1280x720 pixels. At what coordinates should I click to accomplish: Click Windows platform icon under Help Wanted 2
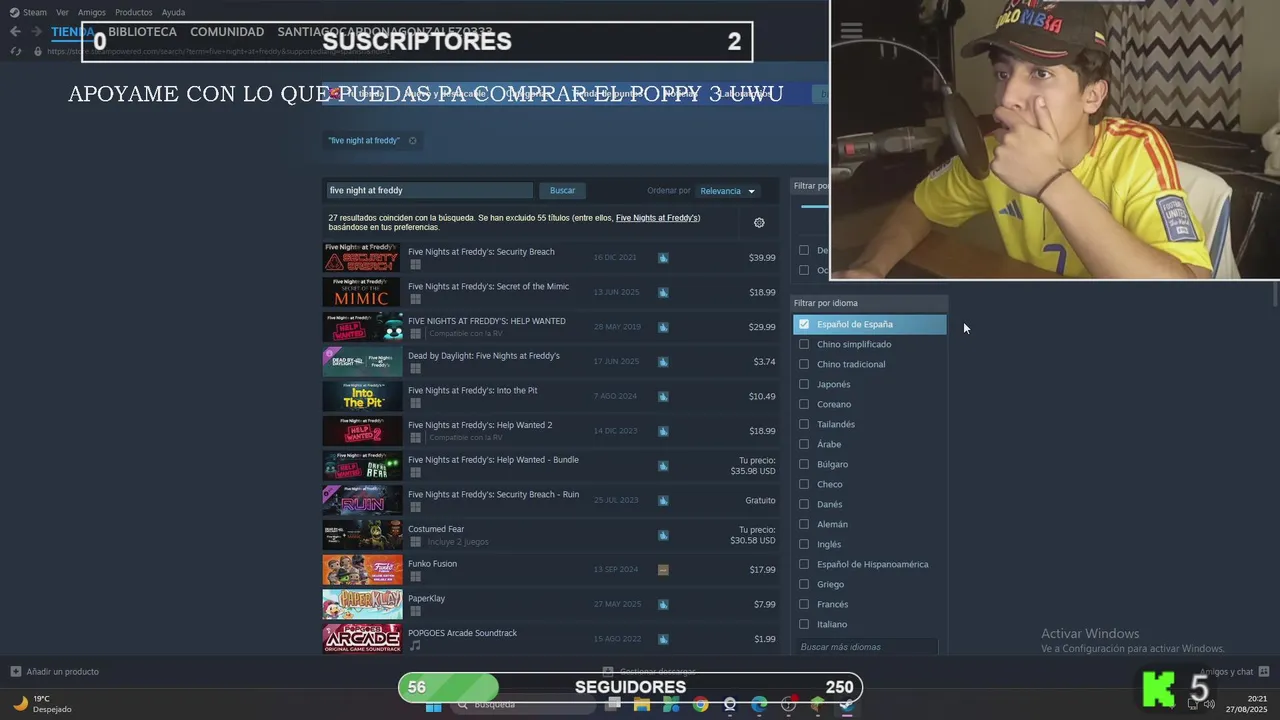(x=415, y=438)
